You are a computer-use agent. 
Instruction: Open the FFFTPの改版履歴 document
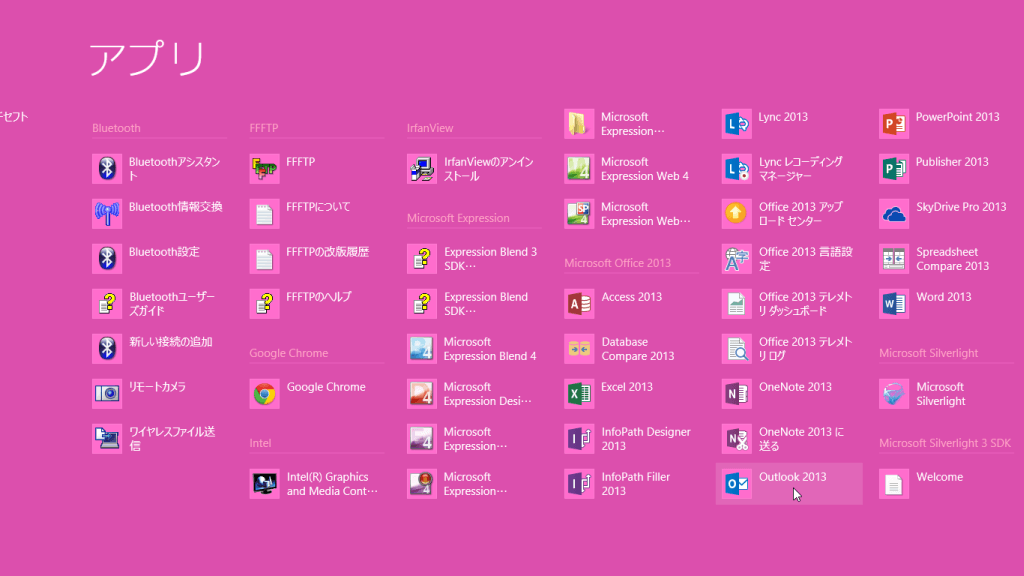pos(310,259)
